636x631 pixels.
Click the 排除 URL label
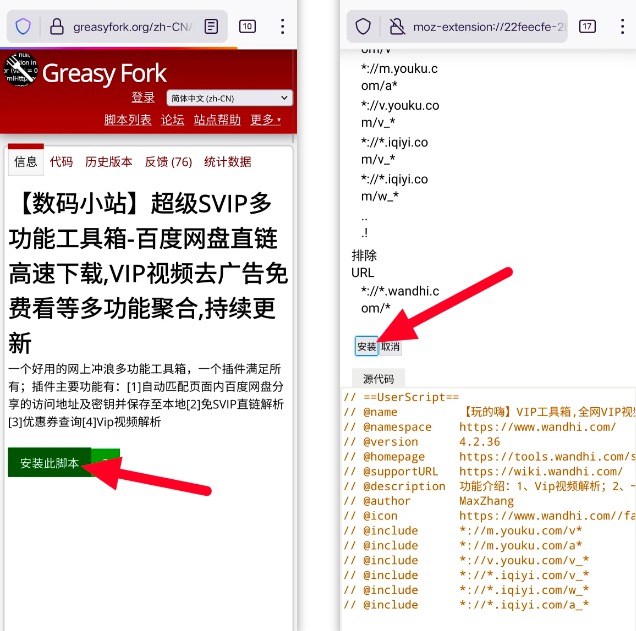click(364, 264)
